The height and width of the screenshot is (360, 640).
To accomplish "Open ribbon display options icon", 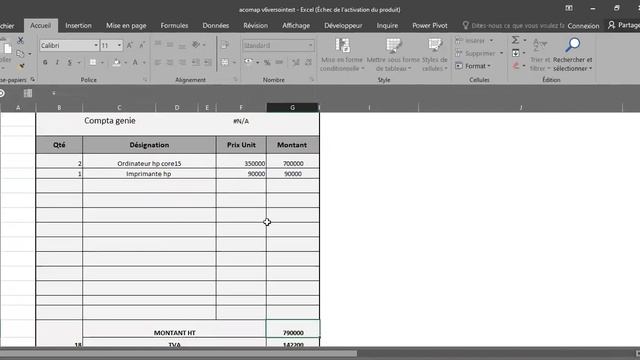I will [569, 9].
